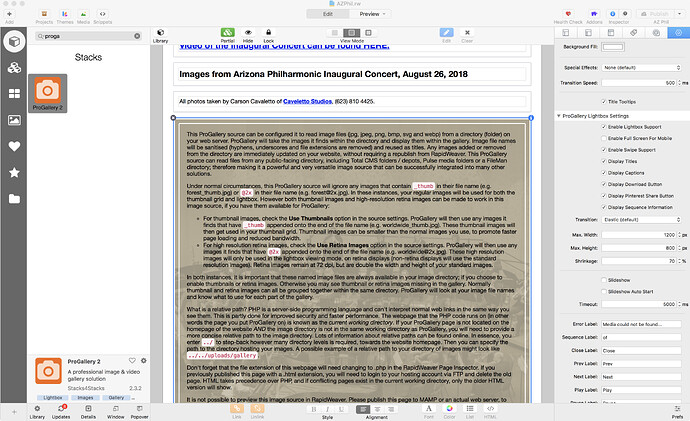Select the single cube sidebar icon
This screenshot has width=690, height=421.
14,41
